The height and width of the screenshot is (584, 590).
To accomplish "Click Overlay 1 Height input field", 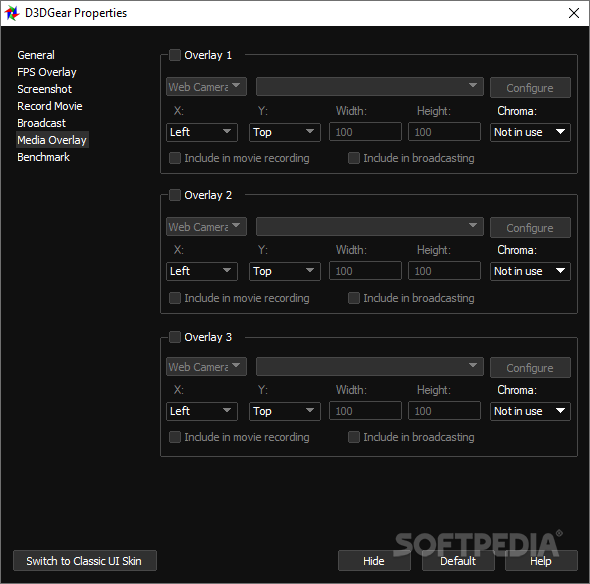I will [x=444, y=132].
